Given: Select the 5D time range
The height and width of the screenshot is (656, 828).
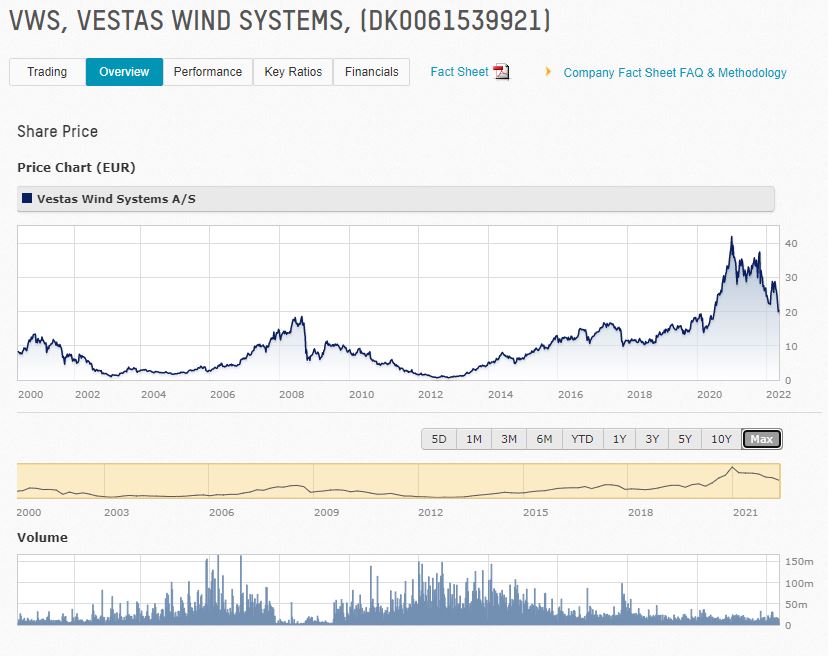Looking at the screenshot, I should click(x=439, y=438).
